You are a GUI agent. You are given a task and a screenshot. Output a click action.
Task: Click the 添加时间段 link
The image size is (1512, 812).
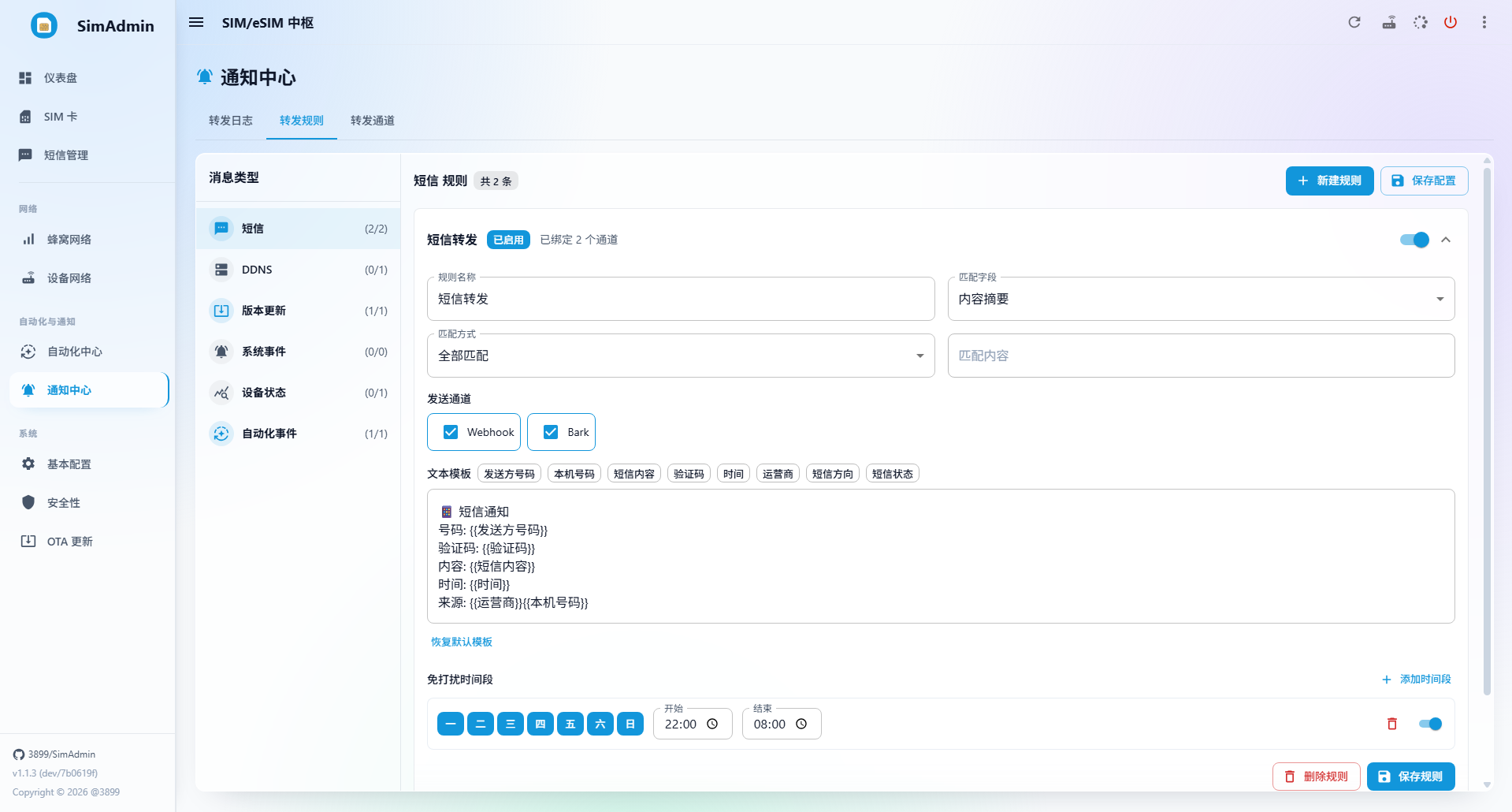coord(1417,679)
